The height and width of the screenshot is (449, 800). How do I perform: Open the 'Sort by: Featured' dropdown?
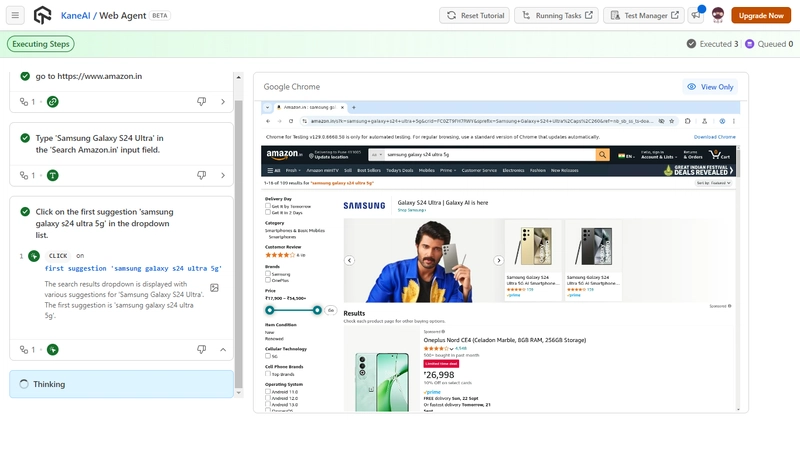tap(714, 183)
